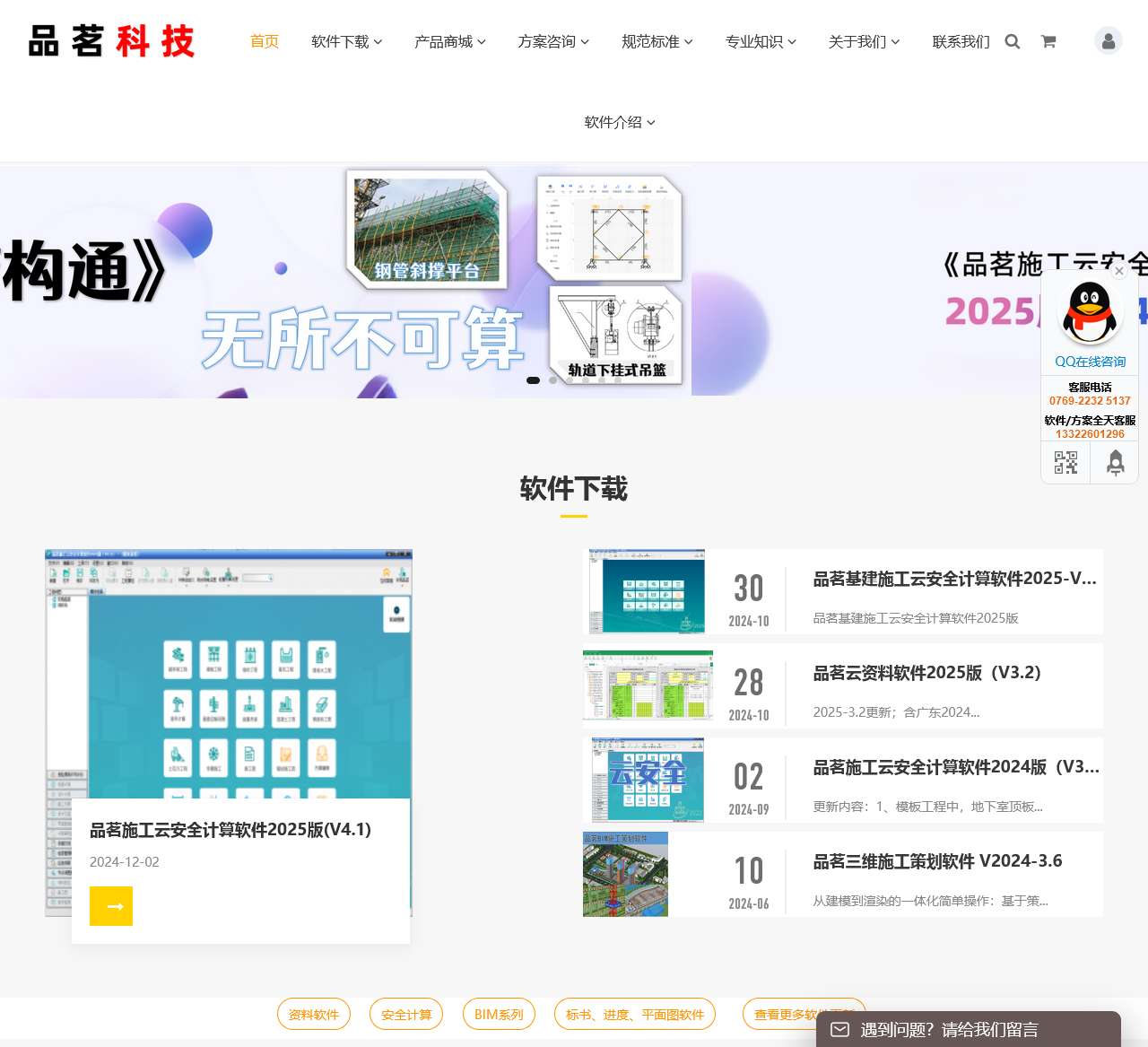1148x1047 pixels.
Task: Expand the 方案咨询 menu
Action: point(553,41)
